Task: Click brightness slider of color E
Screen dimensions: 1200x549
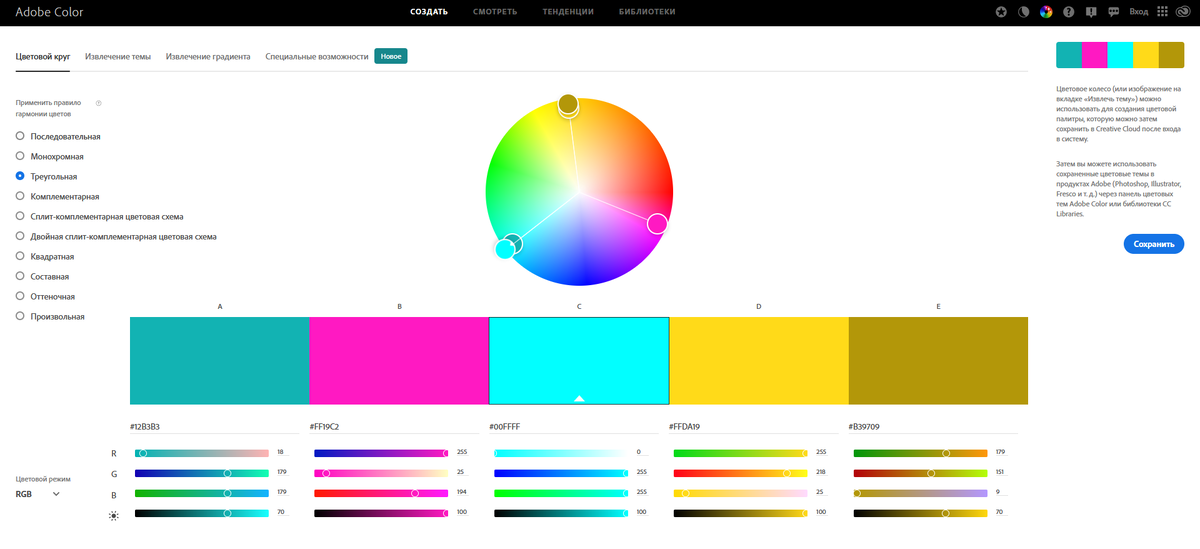Action: point(921,513)
